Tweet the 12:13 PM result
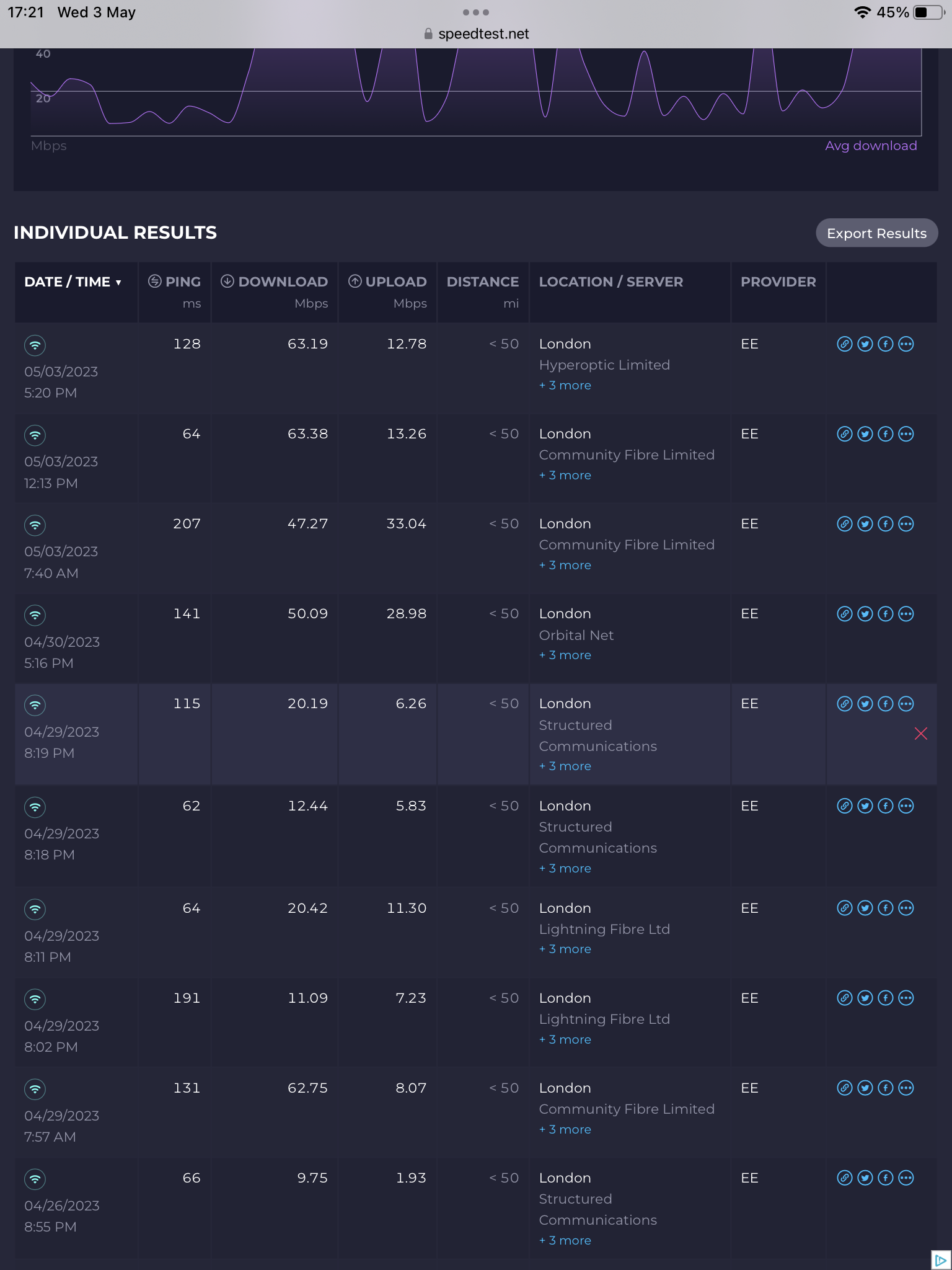The image size is (952, 1270). click(x=865, y=434)
